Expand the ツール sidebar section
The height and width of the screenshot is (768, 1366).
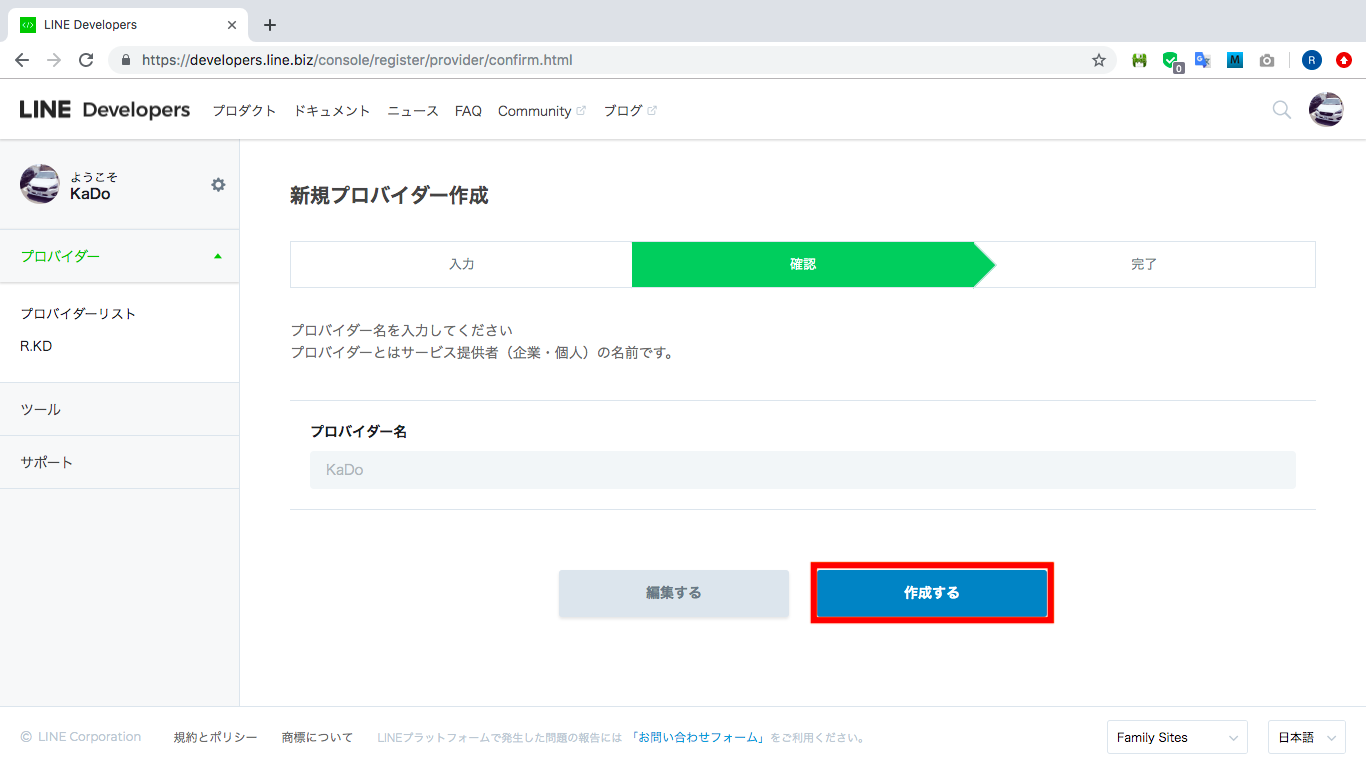[120, 409]
